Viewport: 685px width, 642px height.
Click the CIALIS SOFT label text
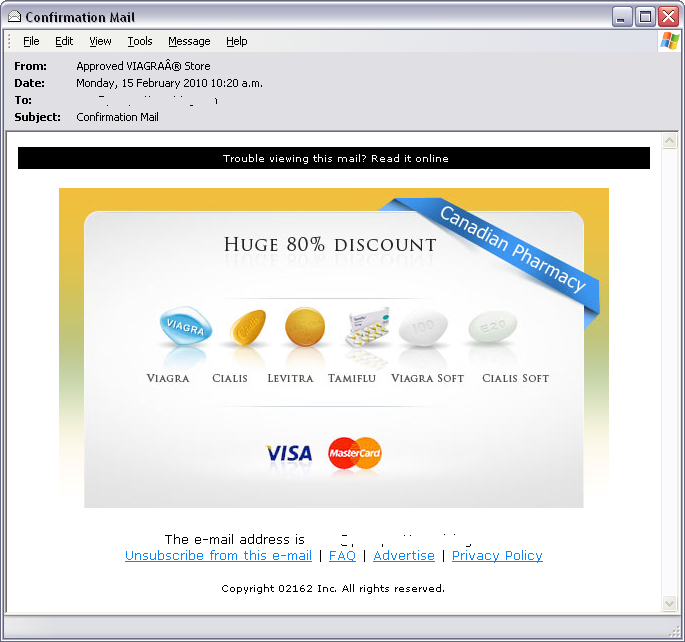(x=515, y=378)
